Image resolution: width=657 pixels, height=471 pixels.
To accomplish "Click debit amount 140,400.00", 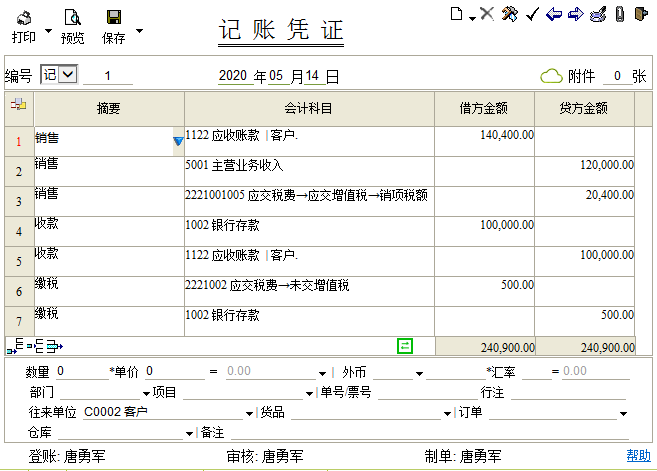I will 484,142.
